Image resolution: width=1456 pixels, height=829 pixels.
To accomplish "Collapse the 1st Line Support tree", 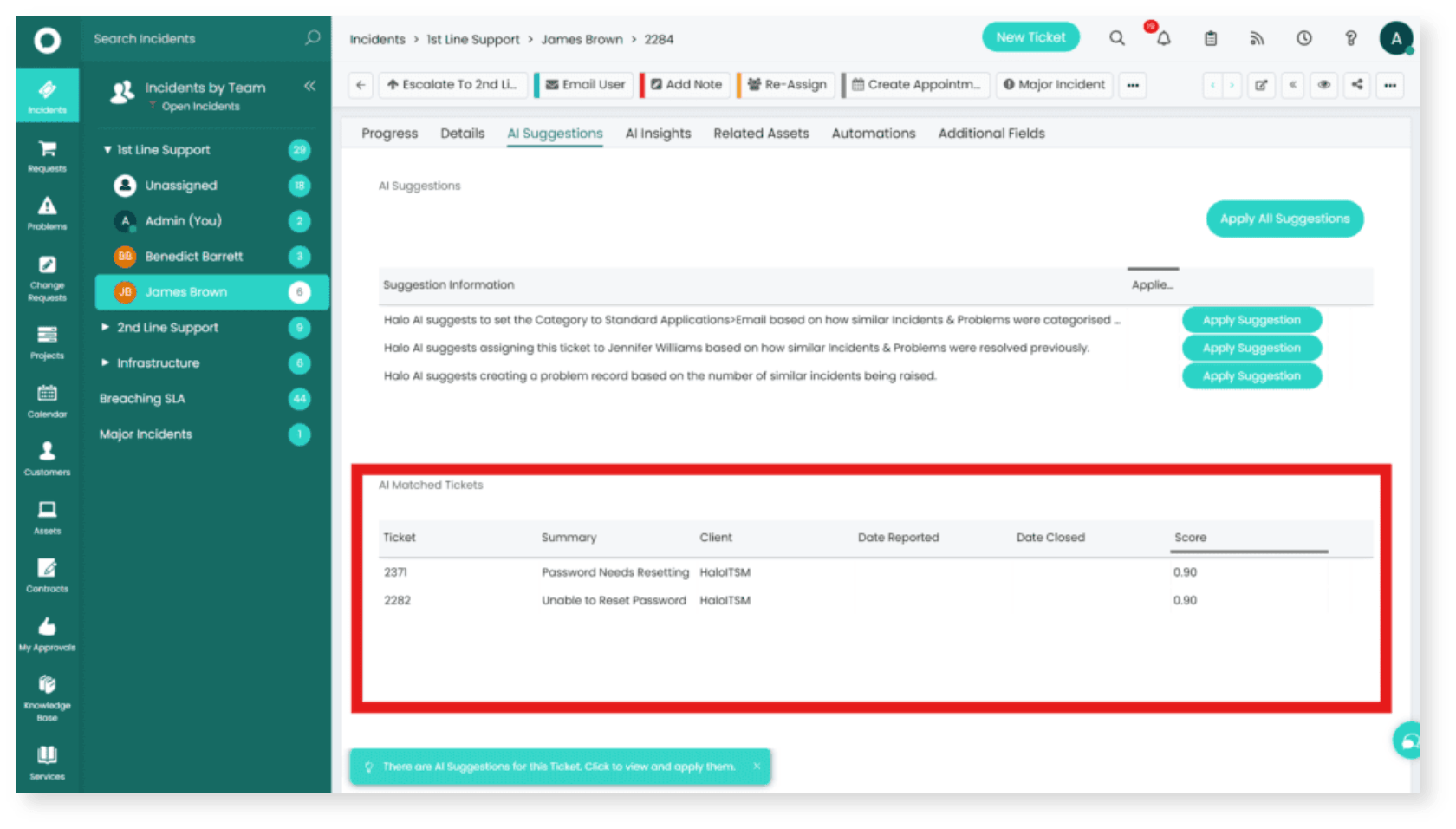I will click(x=107, y=150).
